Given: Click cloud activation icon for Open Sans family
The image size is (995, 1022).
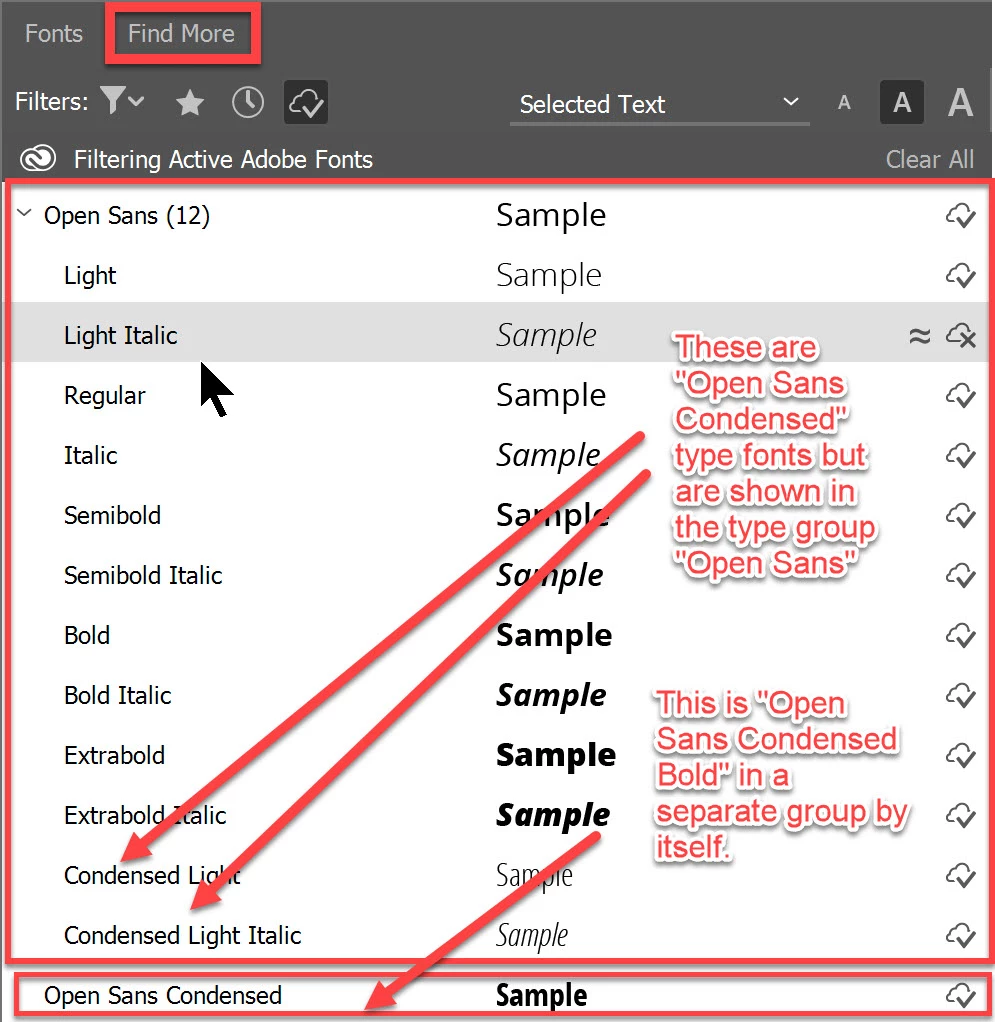Looking at the screenshot, I should tap(960, 216).
